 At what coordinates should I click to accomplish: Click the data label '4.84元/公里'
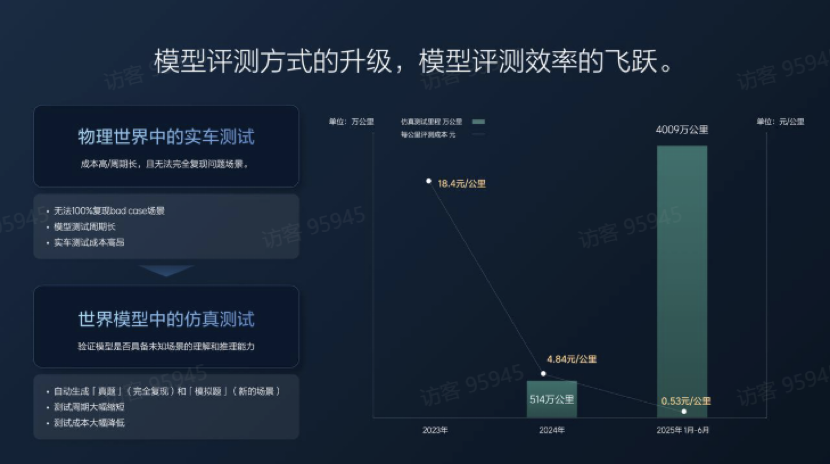tap(572, 359)
